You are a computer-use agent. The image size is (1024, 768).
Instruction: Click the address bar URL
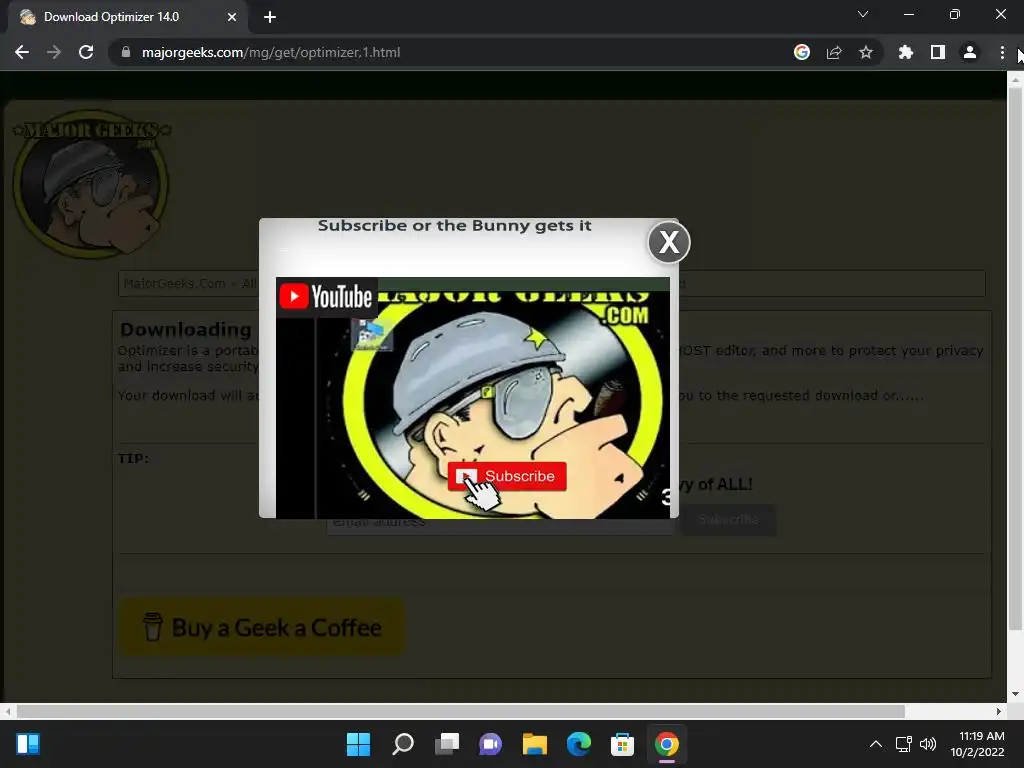[x=270, y=52]
